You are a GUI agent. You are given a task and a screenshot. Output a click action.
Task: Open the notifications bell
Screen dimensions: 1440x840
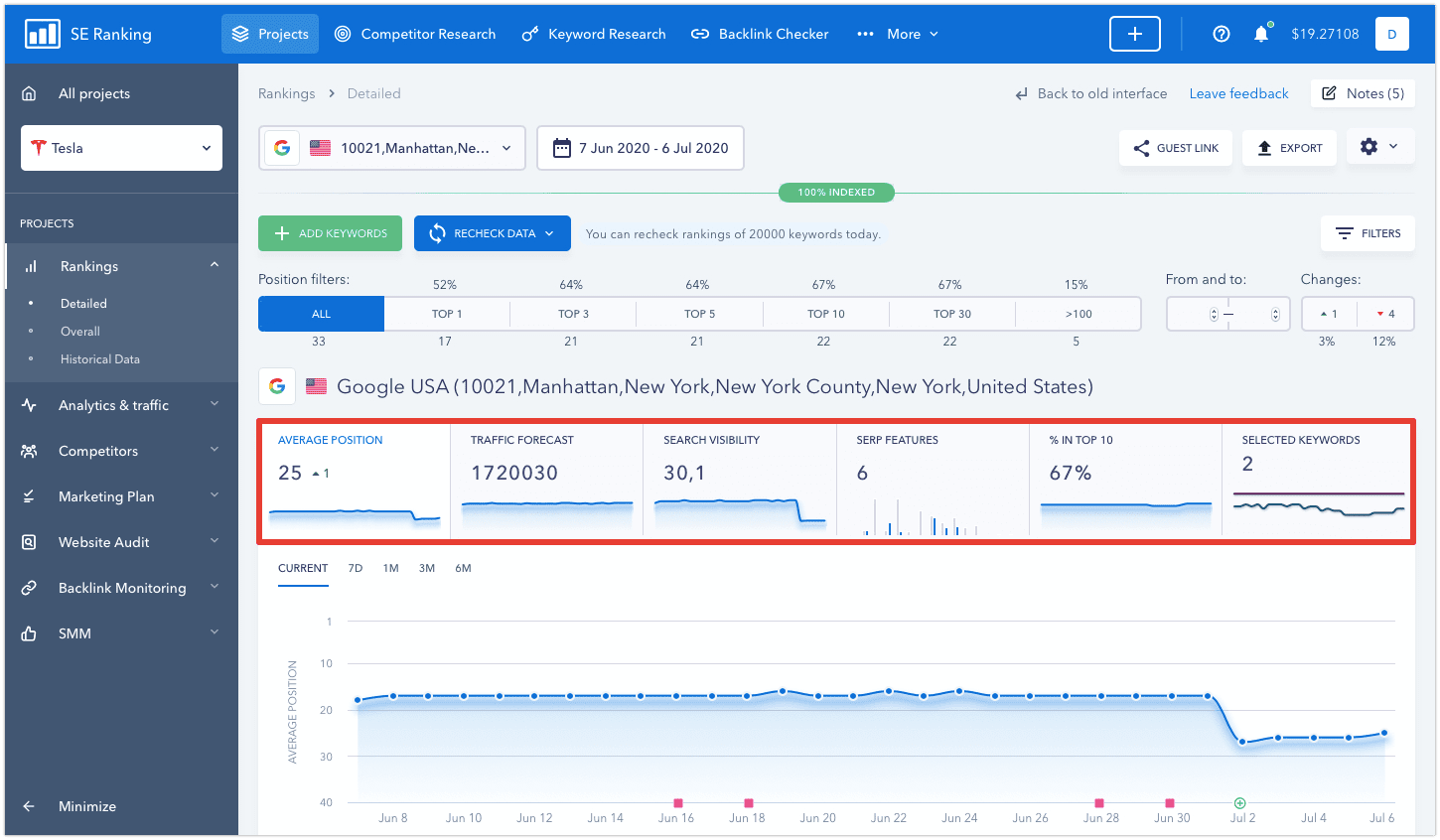1261,34
